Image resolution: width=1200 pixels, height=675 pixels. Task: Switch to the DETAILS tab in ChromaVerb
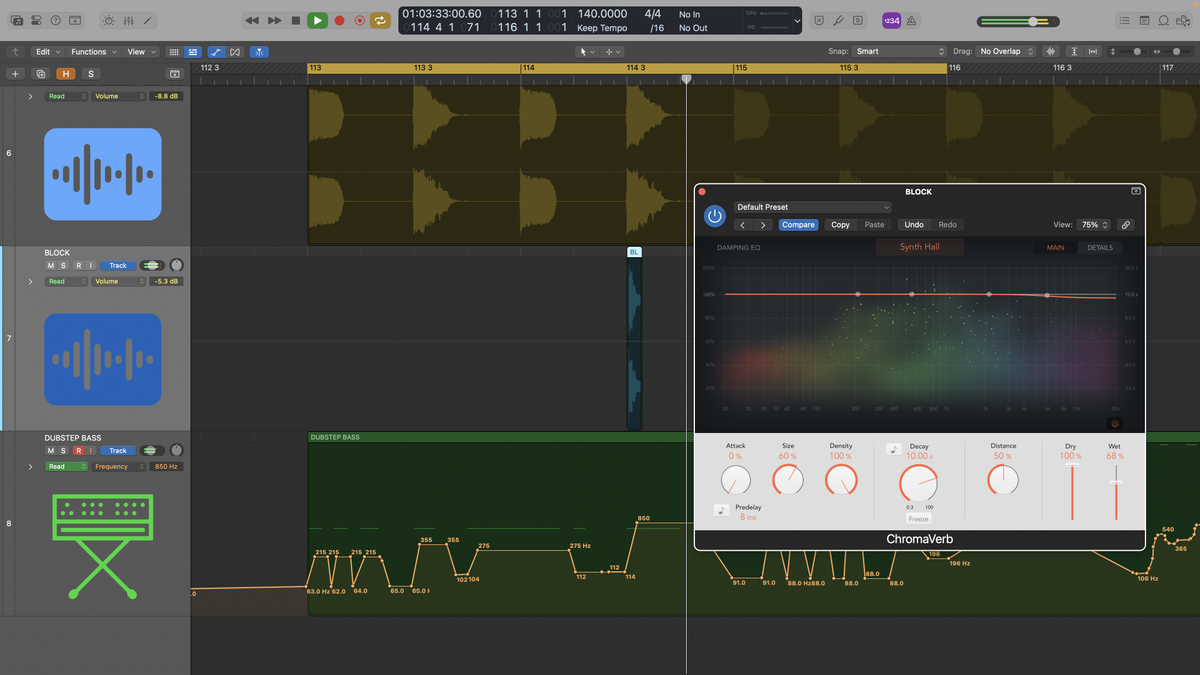1099,247
